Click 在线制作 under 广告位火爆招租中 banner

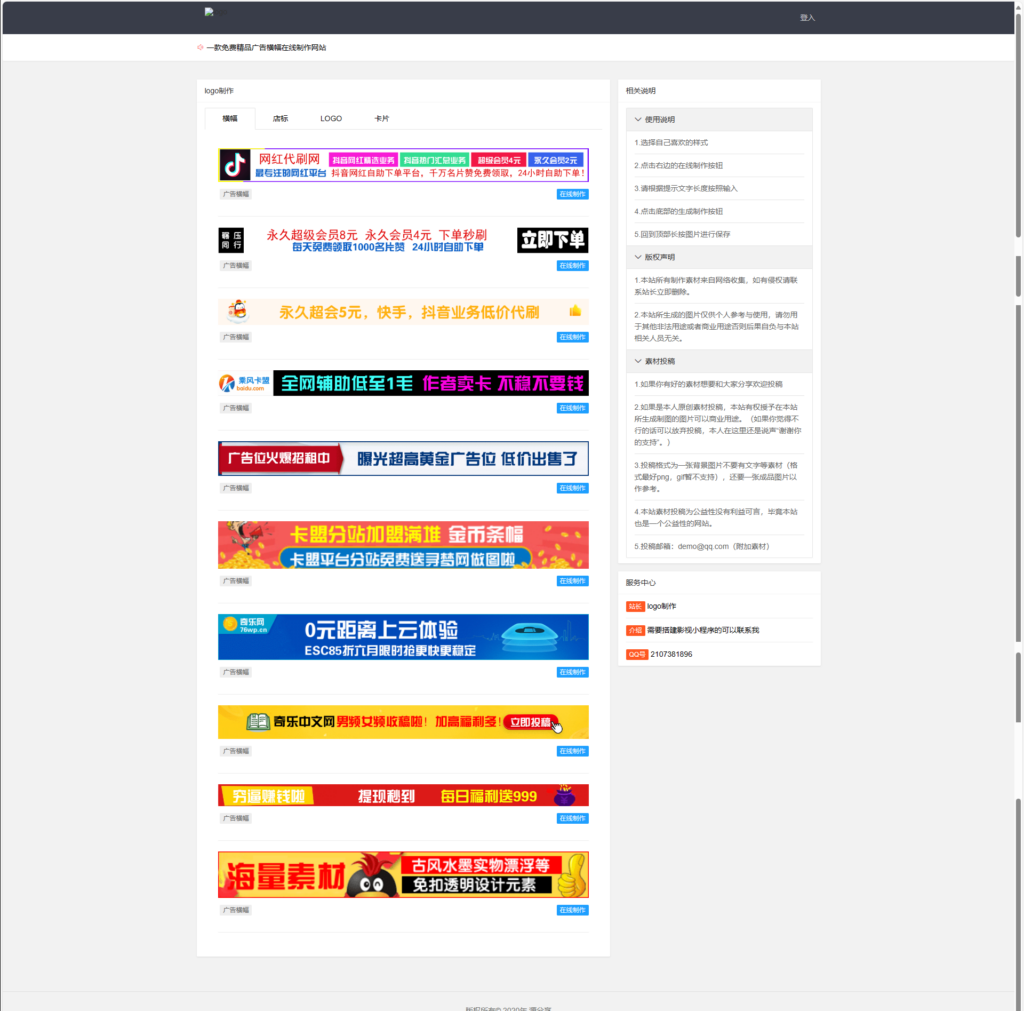(573, 488)
